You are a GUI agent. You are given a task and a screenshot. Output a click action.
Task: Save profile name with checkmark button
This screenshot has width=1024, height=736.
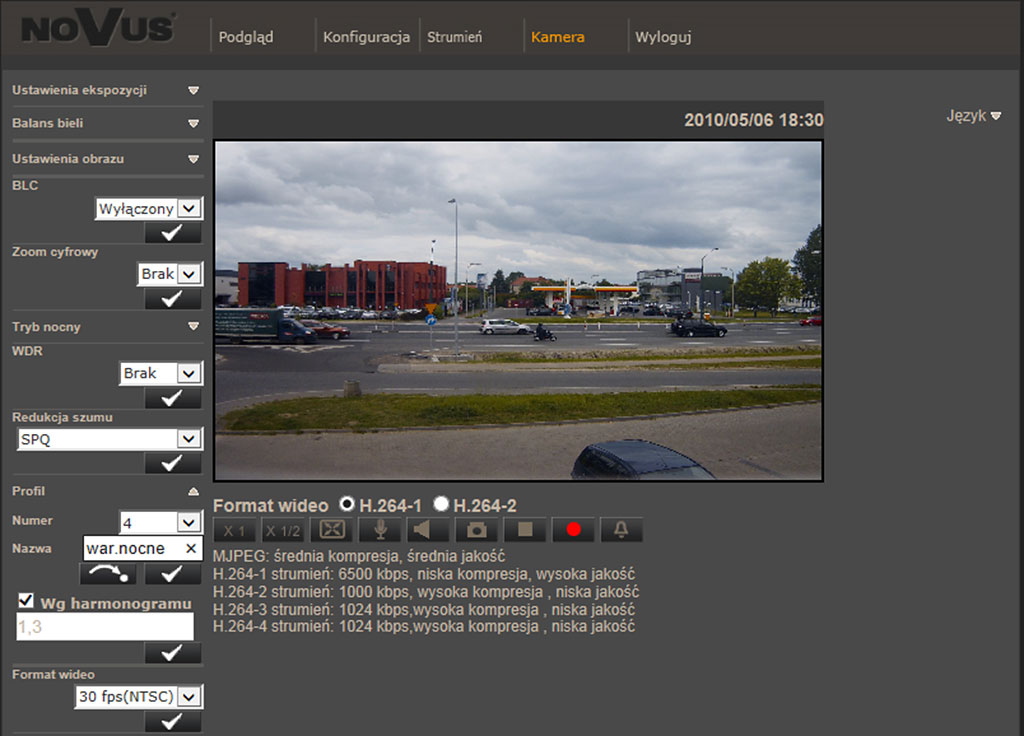172,573
